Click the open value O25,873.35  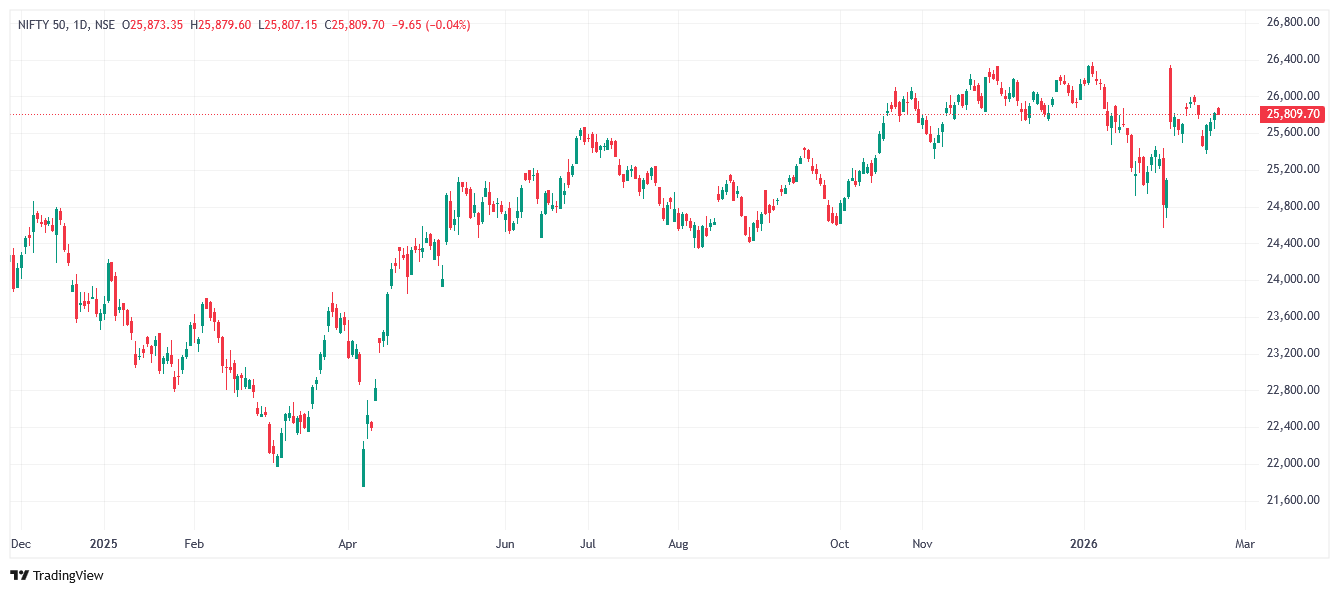pyautogui.click(x=152, y=25)
